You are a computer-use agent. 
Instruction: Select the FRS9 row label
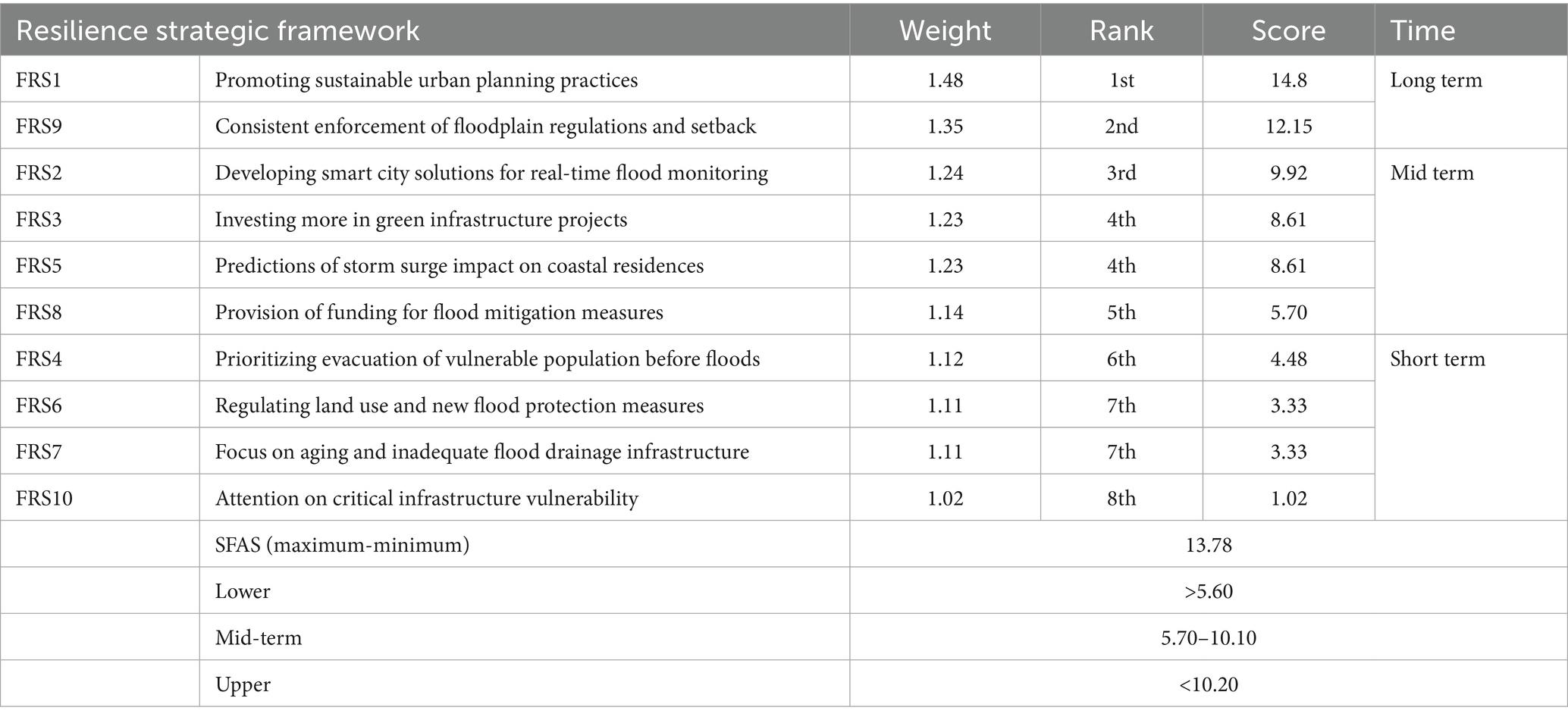point(39,126)
